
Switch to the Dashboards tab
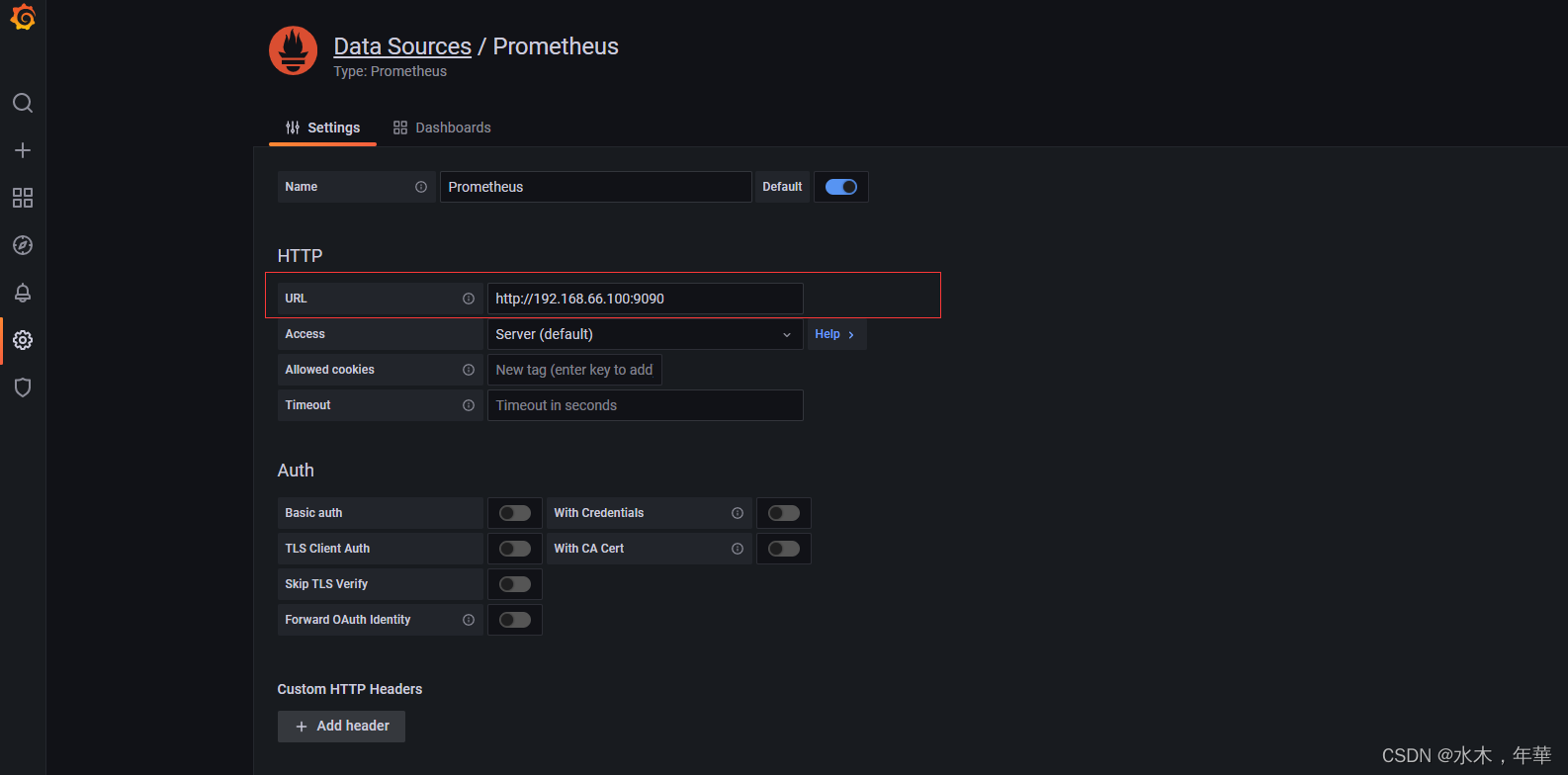[442, 128]
